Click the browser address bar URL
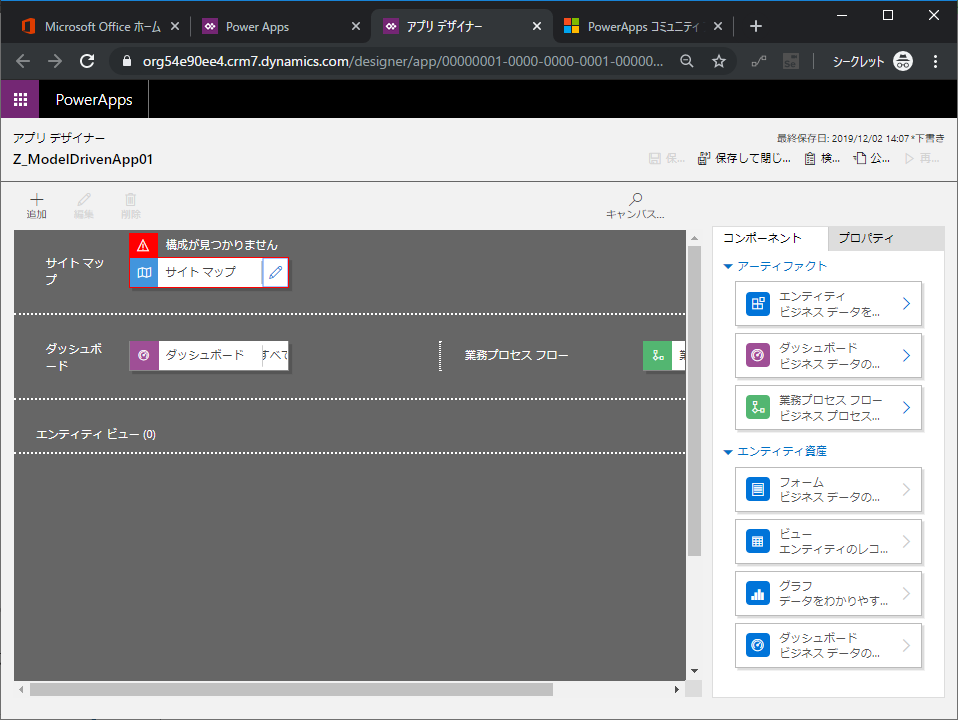 coord(402,61)
